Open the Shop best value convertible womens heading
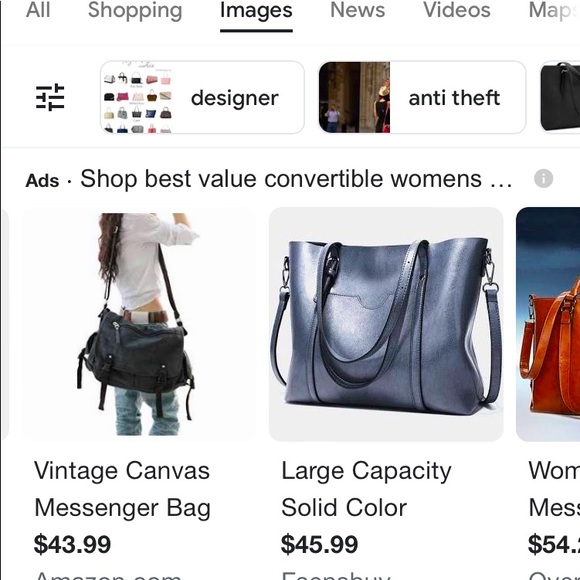The width and height of the screenshot is (580, 580). [296, 179]
